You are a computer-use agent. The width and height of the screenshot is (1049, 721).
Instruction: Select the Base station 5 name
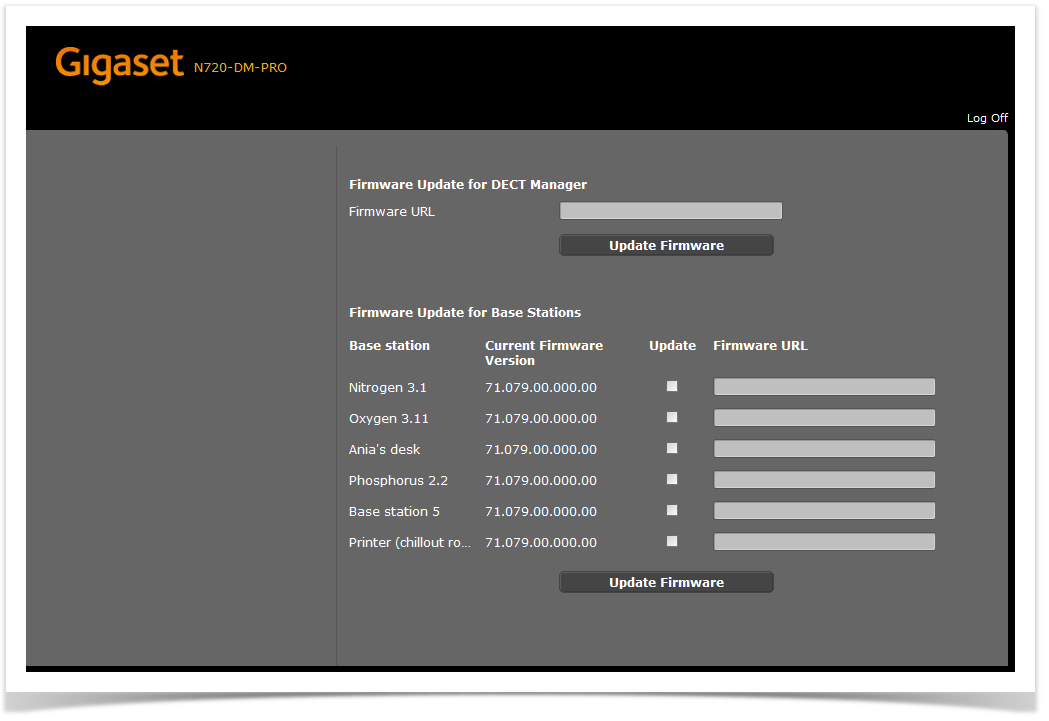(394, 512)
